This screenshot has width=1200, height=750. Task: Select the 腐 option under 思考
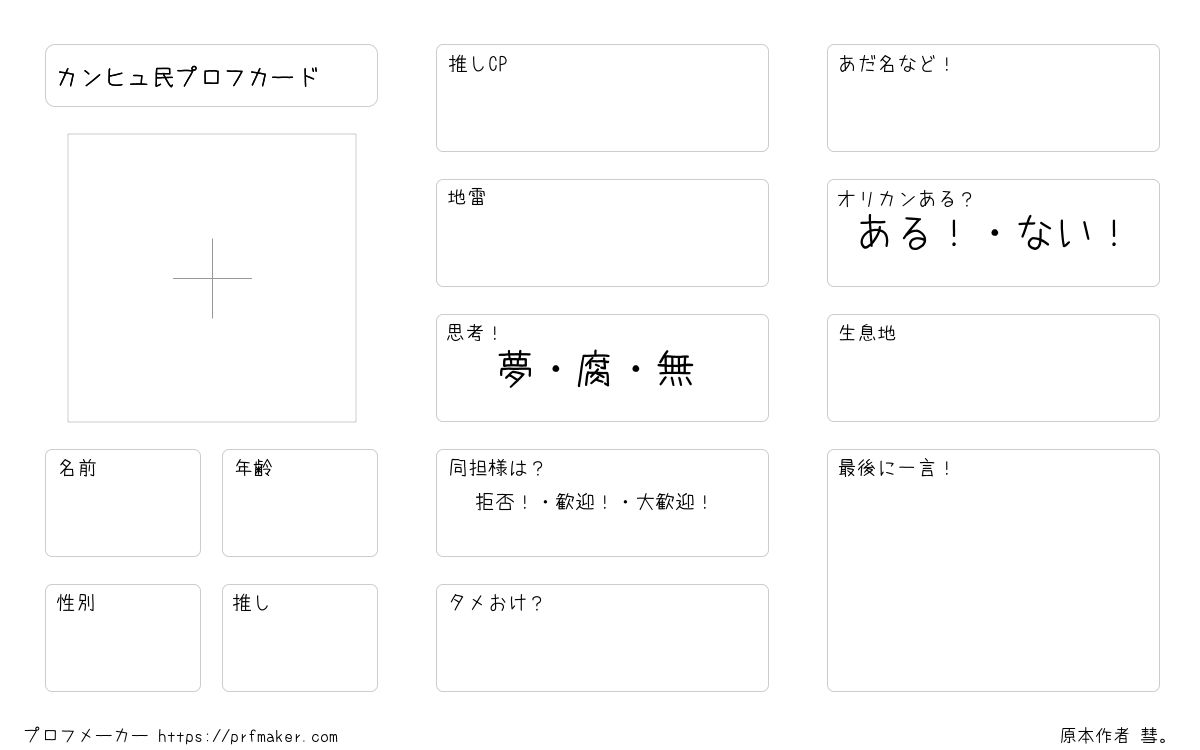coord(596,370)
